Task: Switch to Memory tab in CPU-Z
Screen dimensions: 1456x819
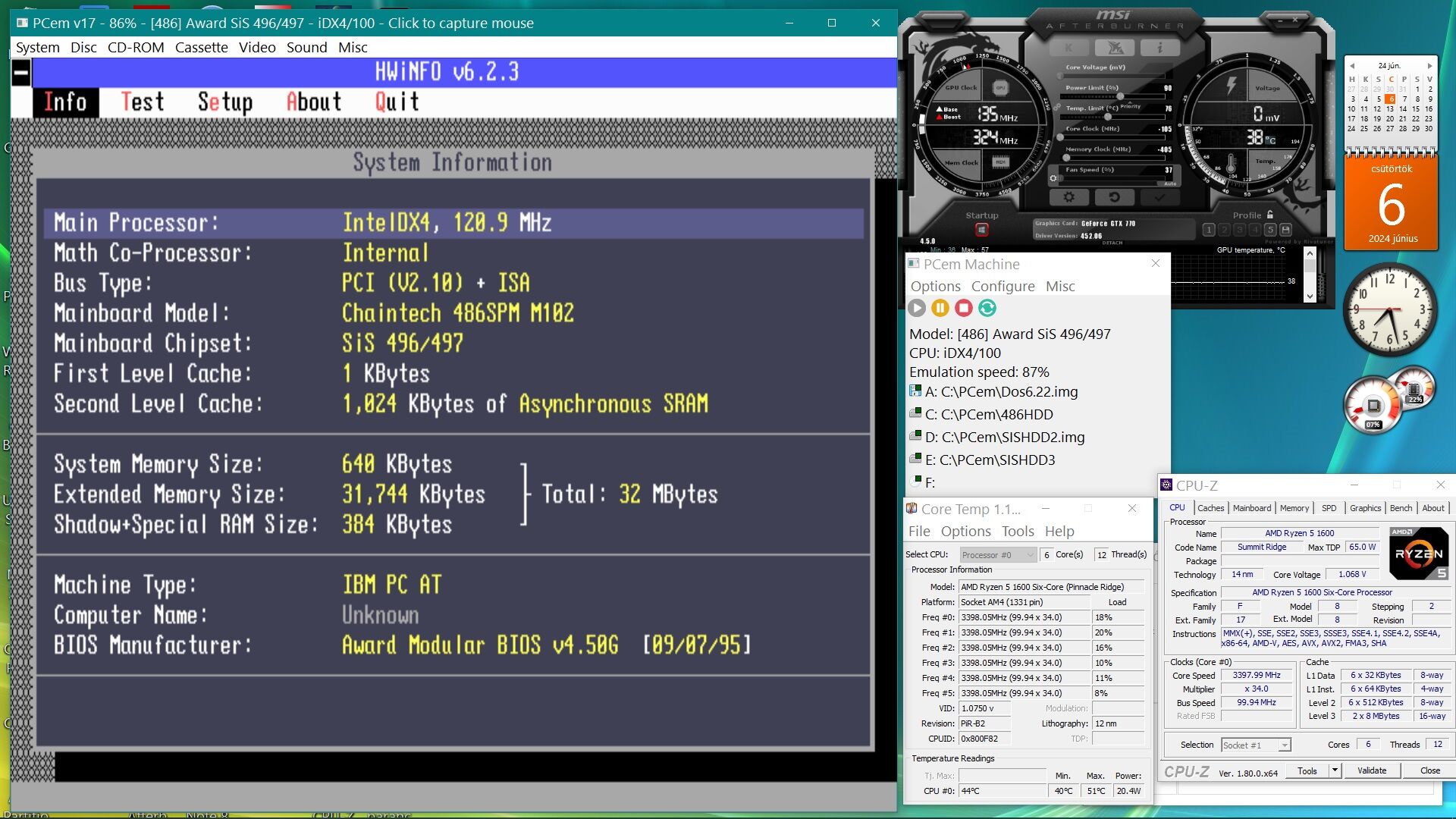Action: (1294, 508)
